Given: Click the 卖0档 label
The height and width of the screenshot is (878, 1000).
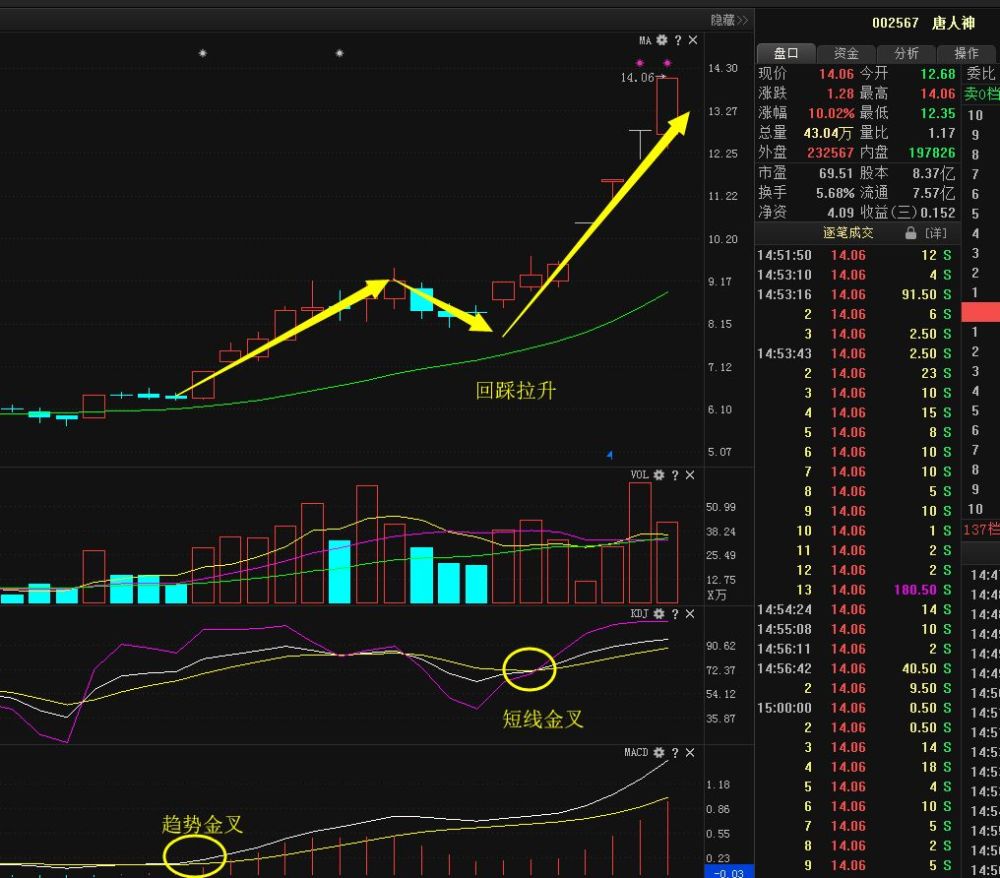Looking at the screenshot, I should 982,94.
